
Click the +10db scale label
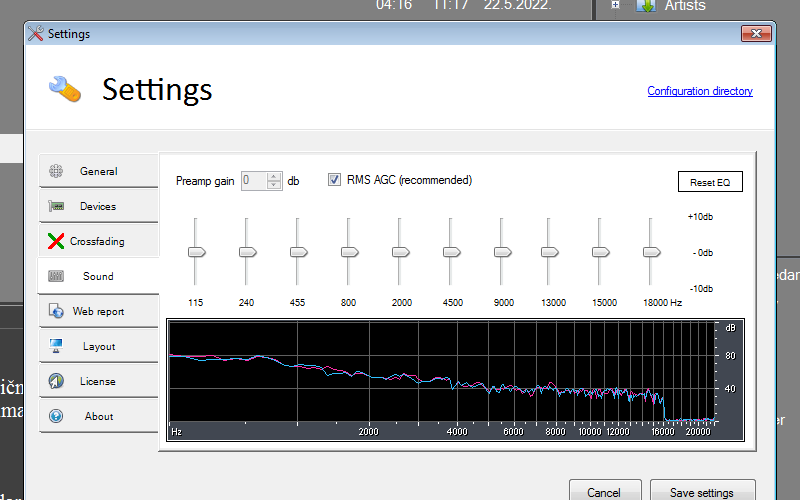coord(700,217)
